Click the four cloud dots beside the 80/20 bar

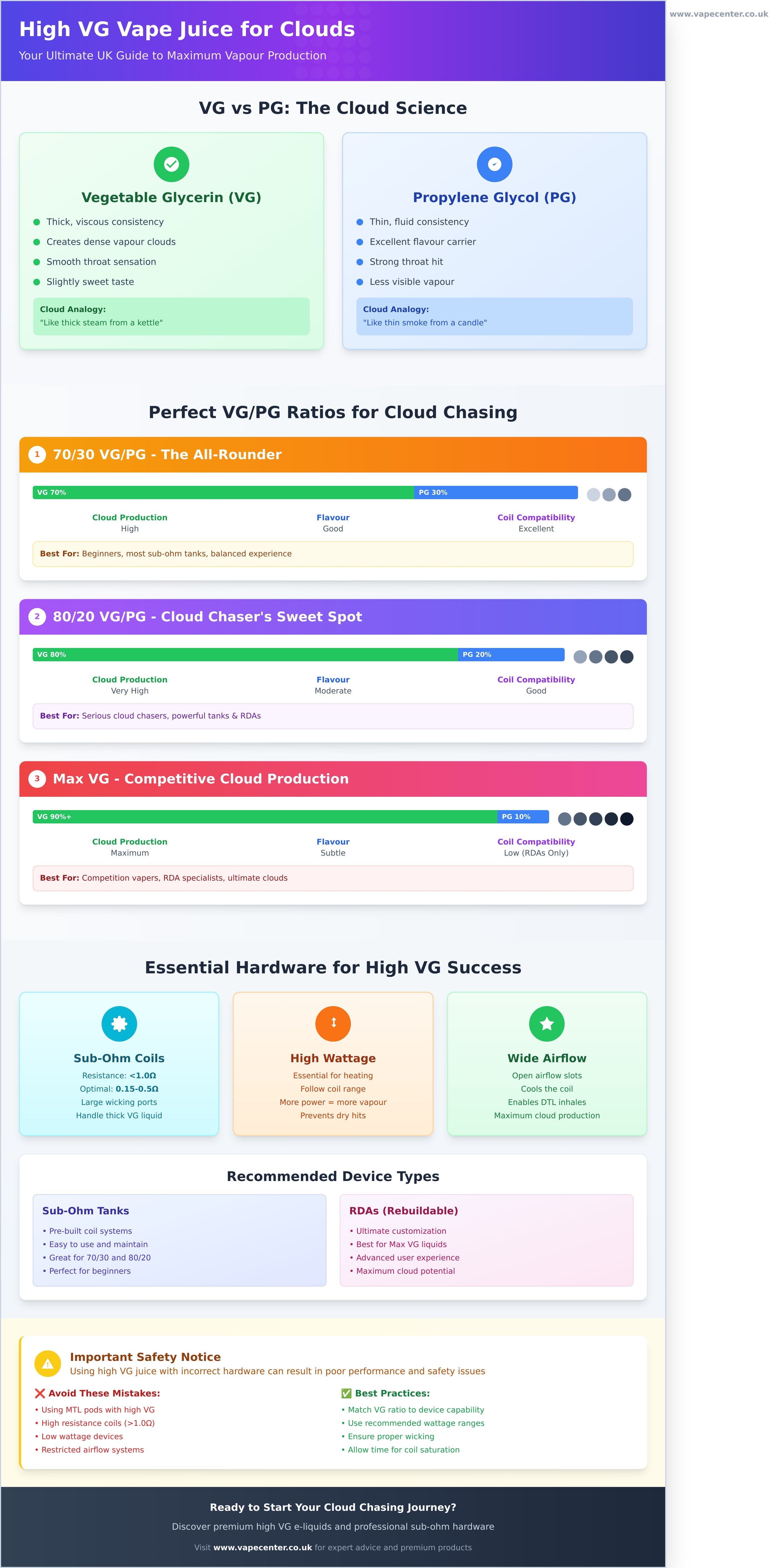tap(603, 657)
